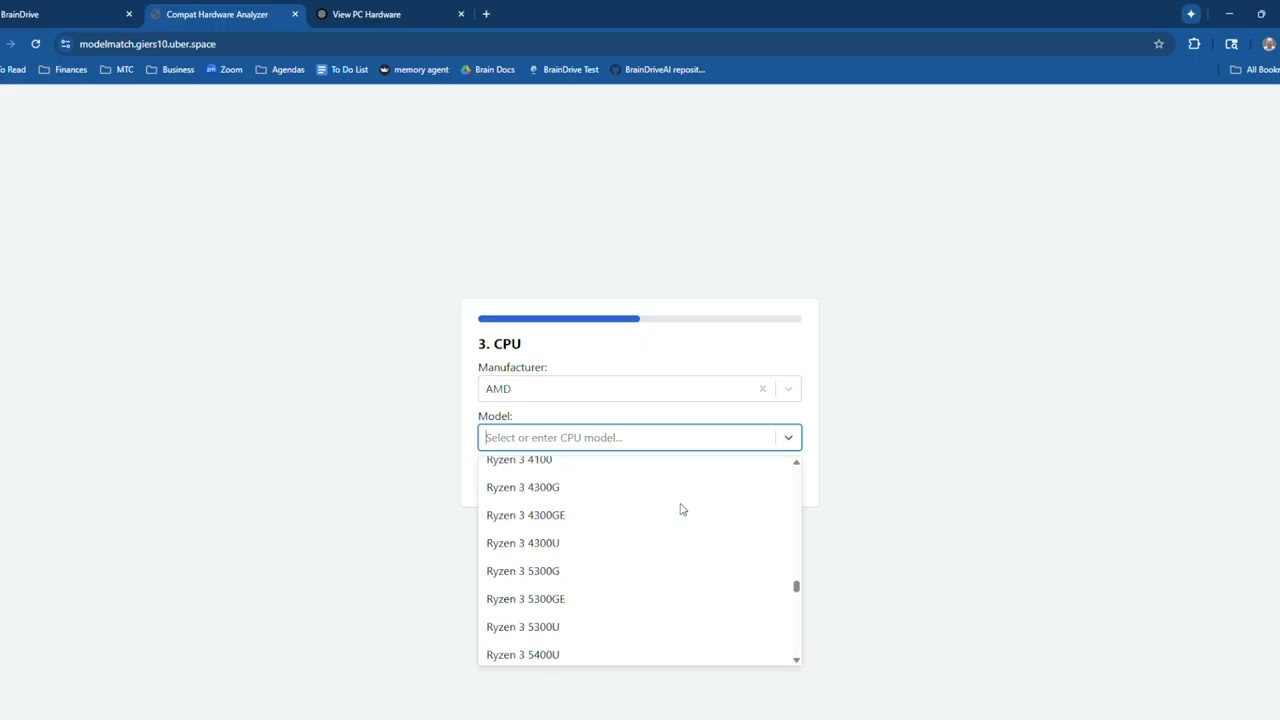1280x720 pixels.
Task: Click the browser reload icon
Action: (x=36, y=44)
